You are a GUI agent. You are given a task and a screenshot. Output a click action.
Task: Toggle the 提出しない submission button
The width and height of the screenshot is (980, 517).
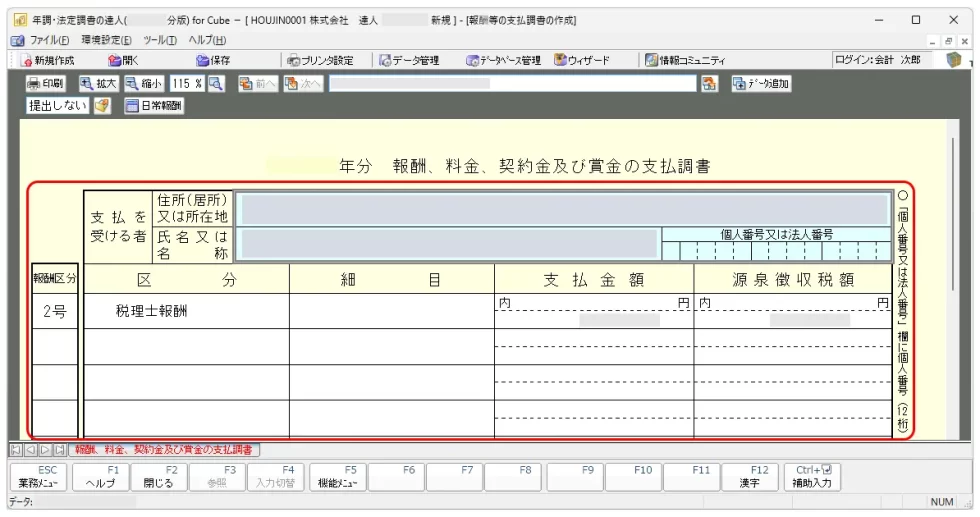(57, 106)
